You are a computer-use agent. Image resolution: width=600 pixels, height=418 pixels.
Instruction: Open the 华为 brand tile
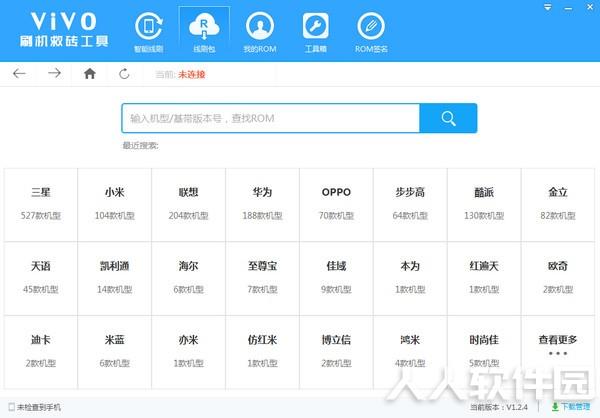(262, 205)
